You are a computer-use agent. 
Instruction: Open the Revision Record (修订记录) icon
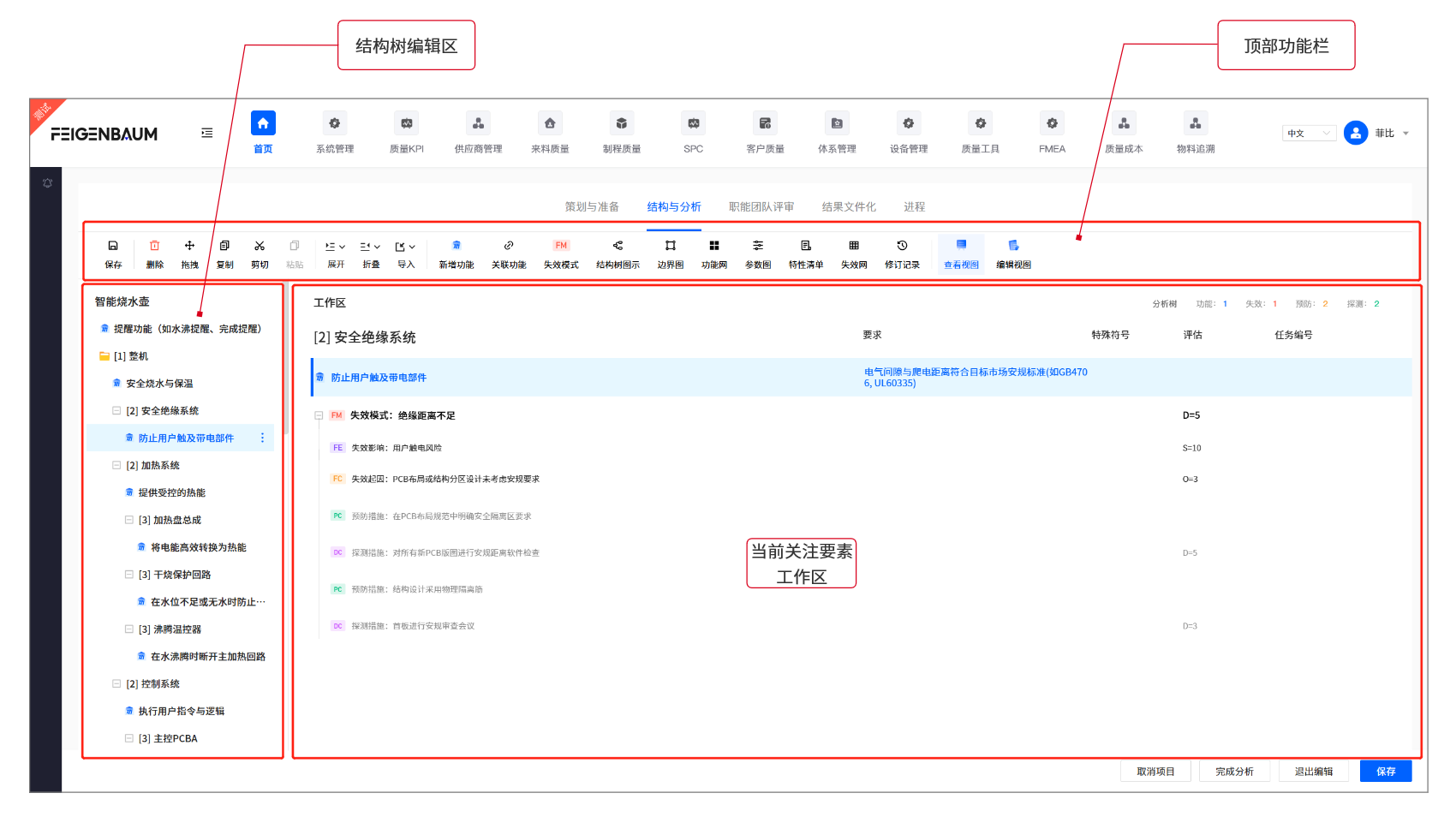902,247
